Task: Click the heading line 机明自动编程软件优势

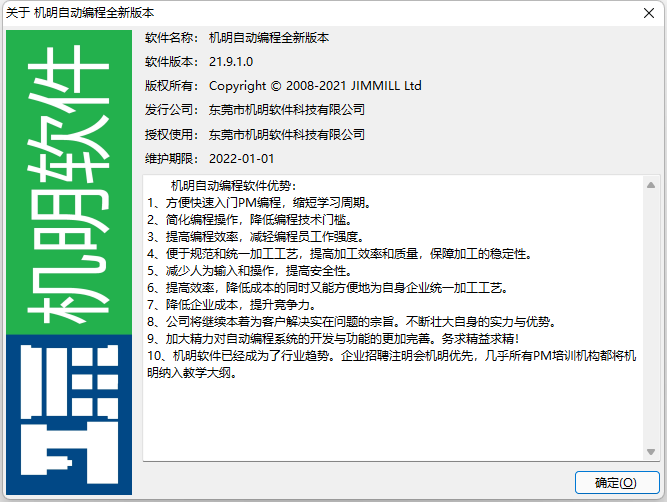Action: [x=234, y=186]
